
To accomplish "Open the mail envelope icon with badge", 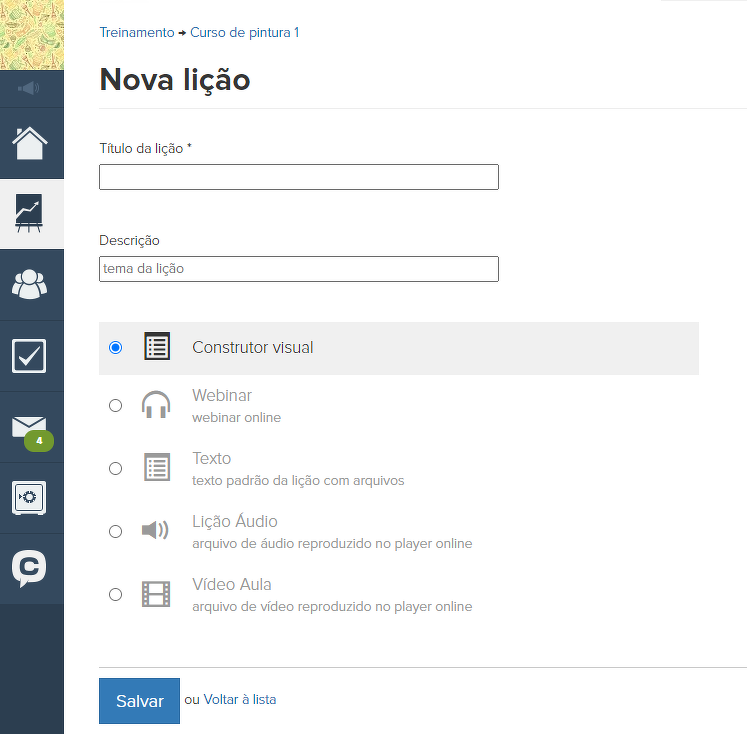I will tap(30, 428).
